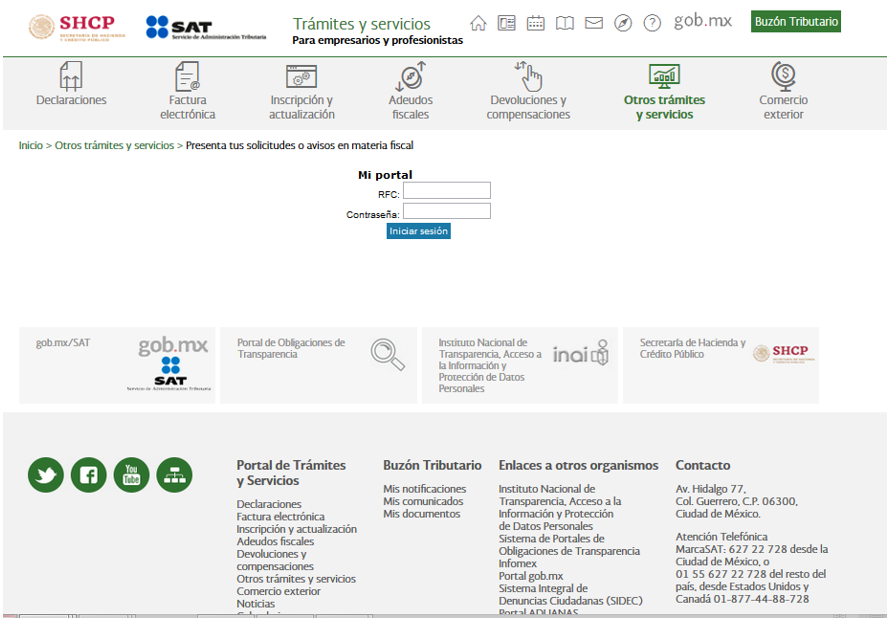889x618 pixels.
Task: Follow the Otros trámites y servicios breadcrumb
Action: (x=115, y=145)
